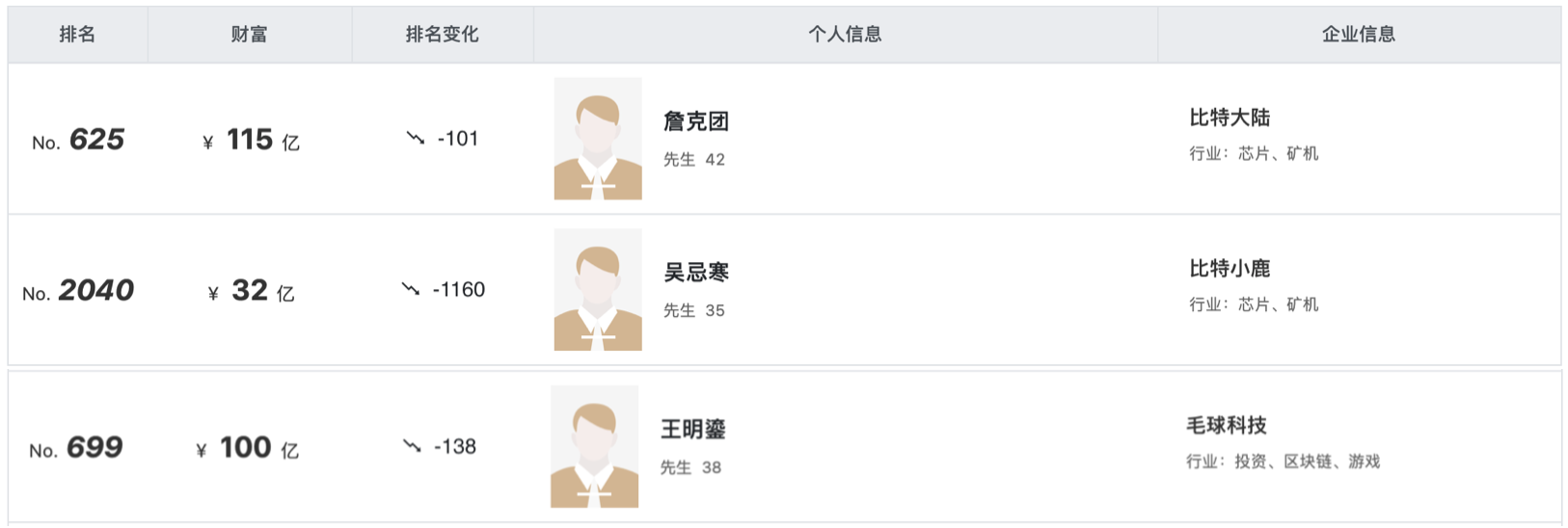1568x528 pixels.
Task: Select the wealth value 32 亿
Action: click(252, 291)
